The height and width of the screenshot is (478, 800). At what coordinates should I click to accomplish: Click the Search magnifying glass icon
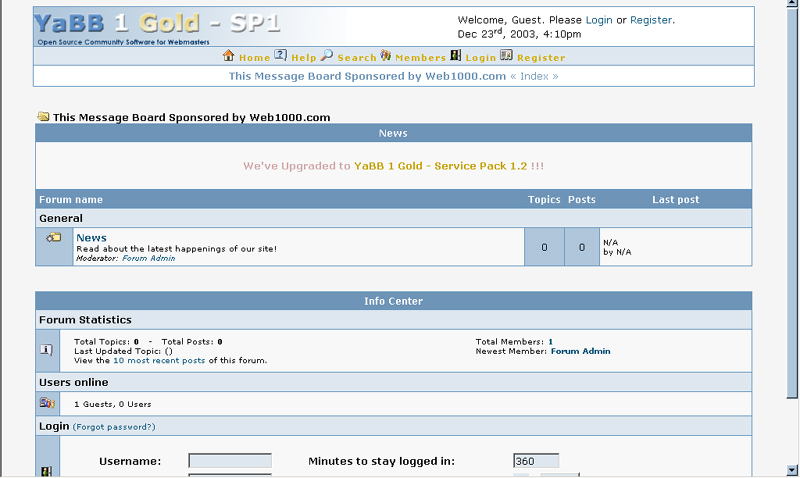(327, 55)
